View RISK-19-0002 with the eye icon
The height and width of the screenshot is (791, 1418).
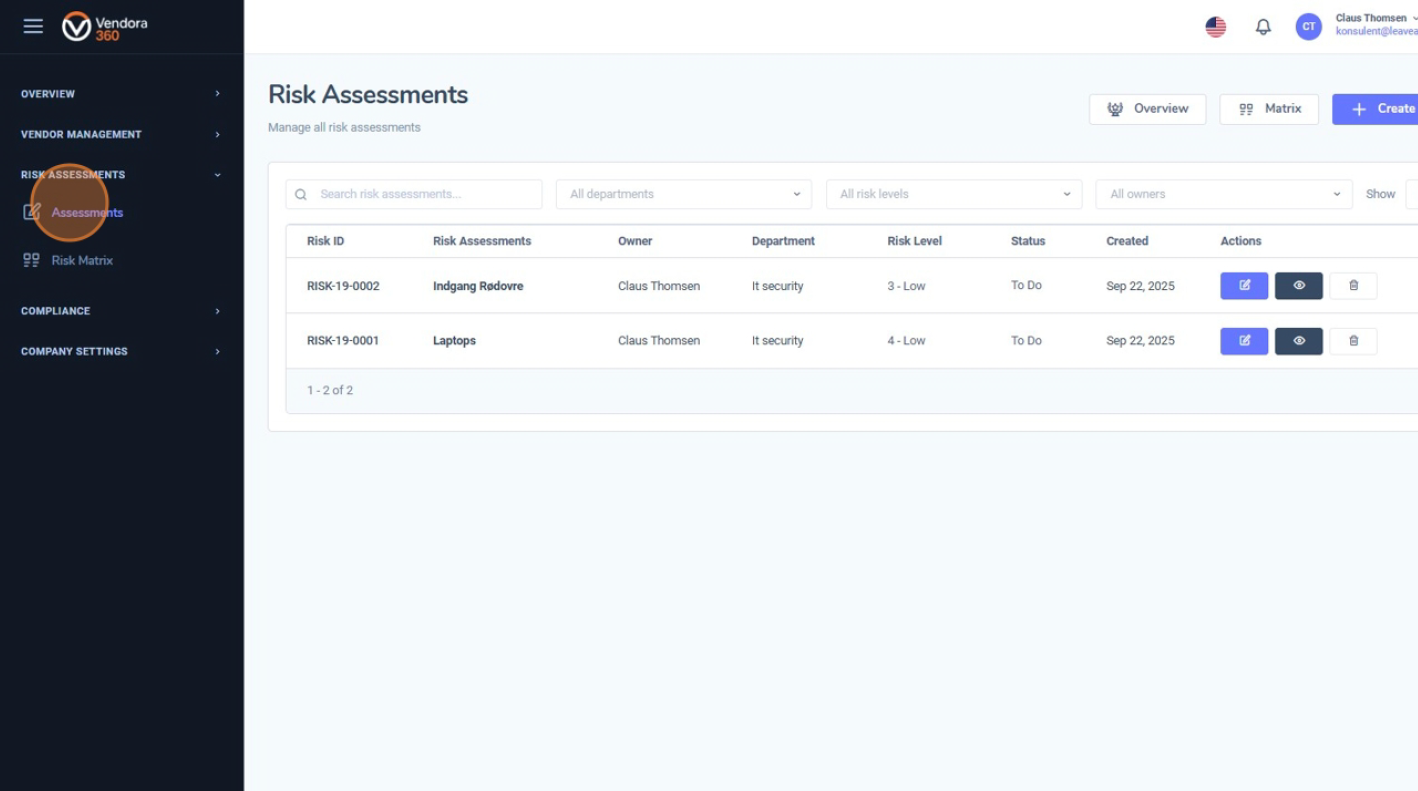1298,285
